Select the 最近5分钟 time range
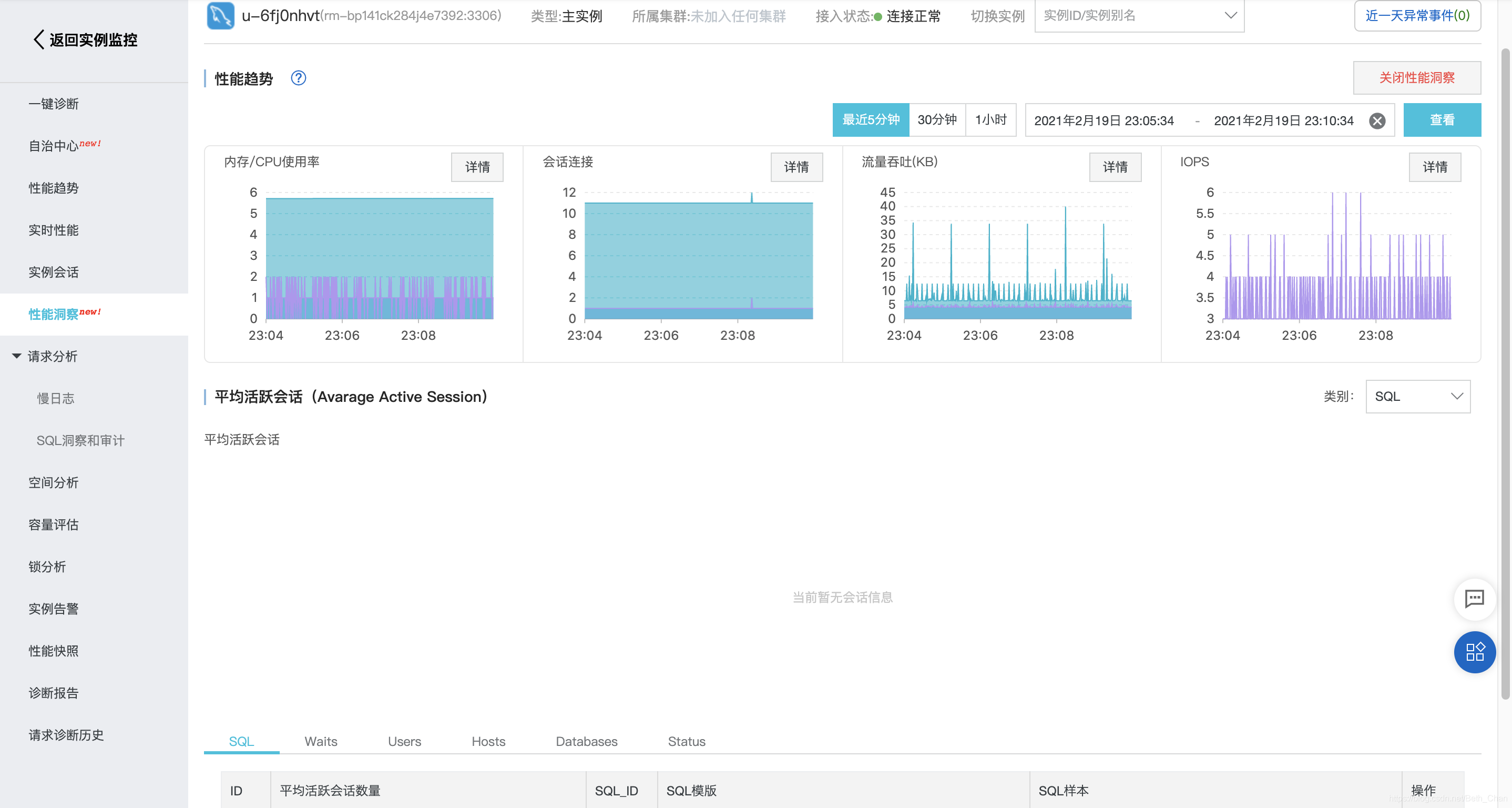 tap(871, 120)
